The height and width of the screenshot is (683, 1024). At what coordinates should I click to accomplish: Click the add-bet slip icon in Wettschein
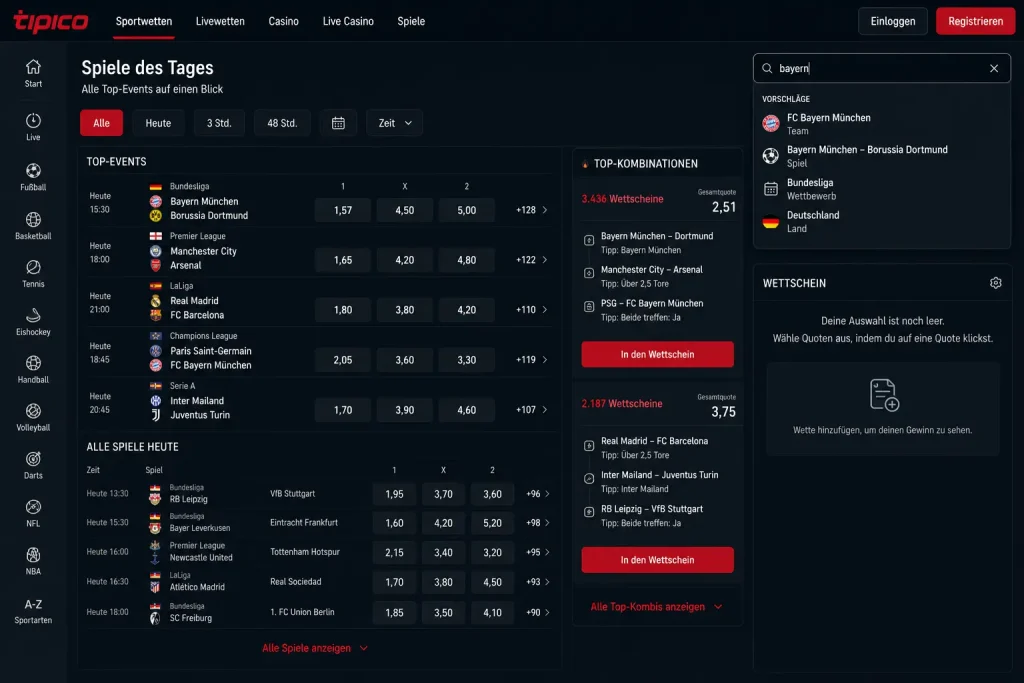tap(884, 395)
